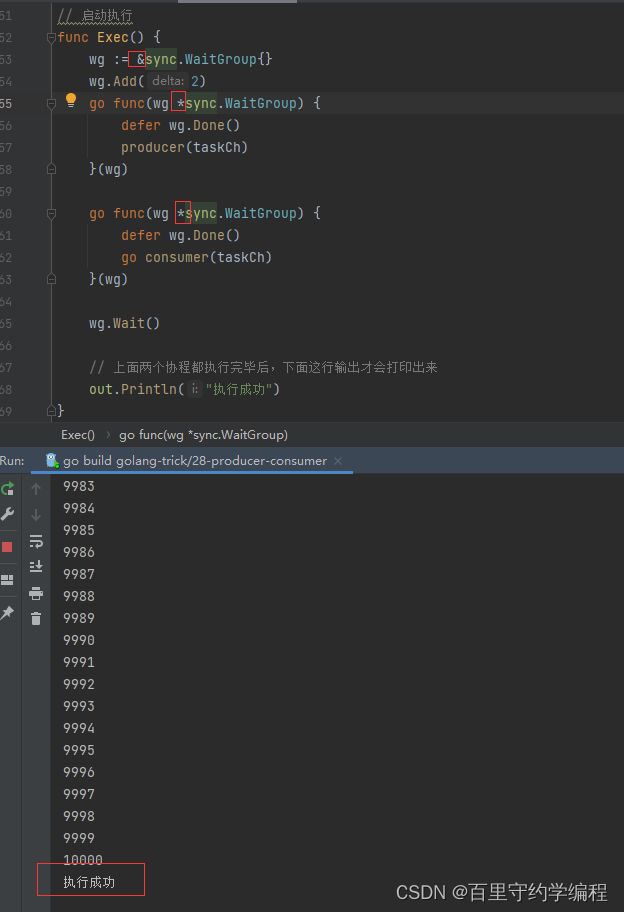Click the restore layout icon in Run panel

point(7,580)
